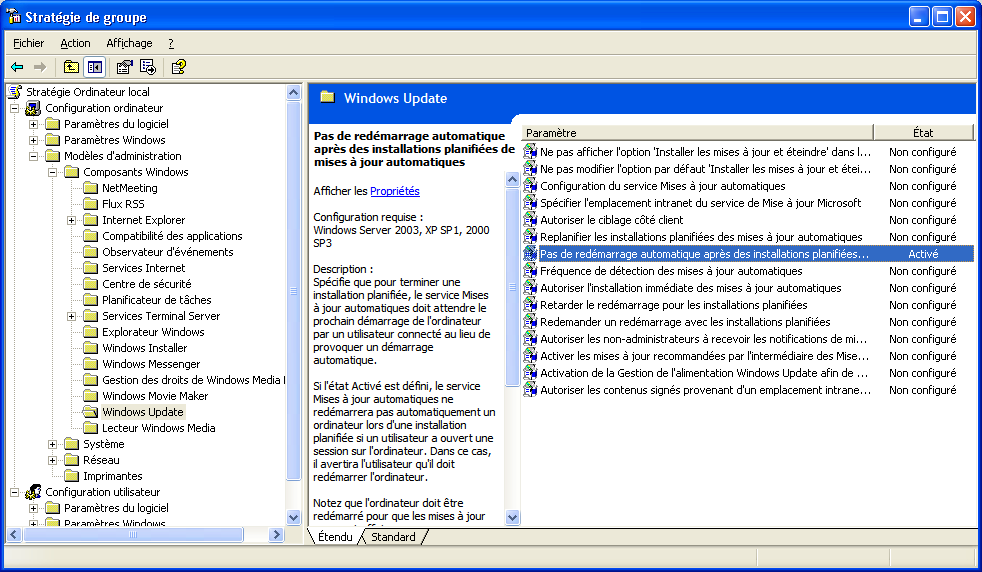Select the Configuration utilisateur user icon
The width and height of the screenshot is (982, 572).
coord(33,492)
